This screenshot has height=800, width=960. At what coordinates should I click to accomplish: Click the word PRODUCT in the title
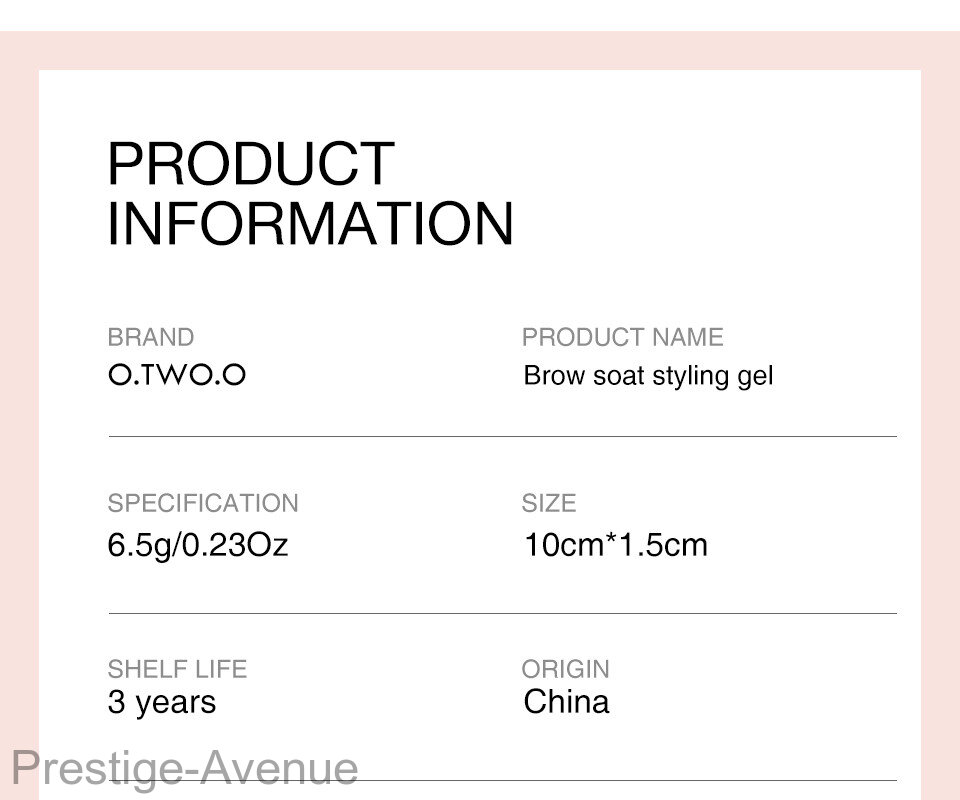point(251,163)
